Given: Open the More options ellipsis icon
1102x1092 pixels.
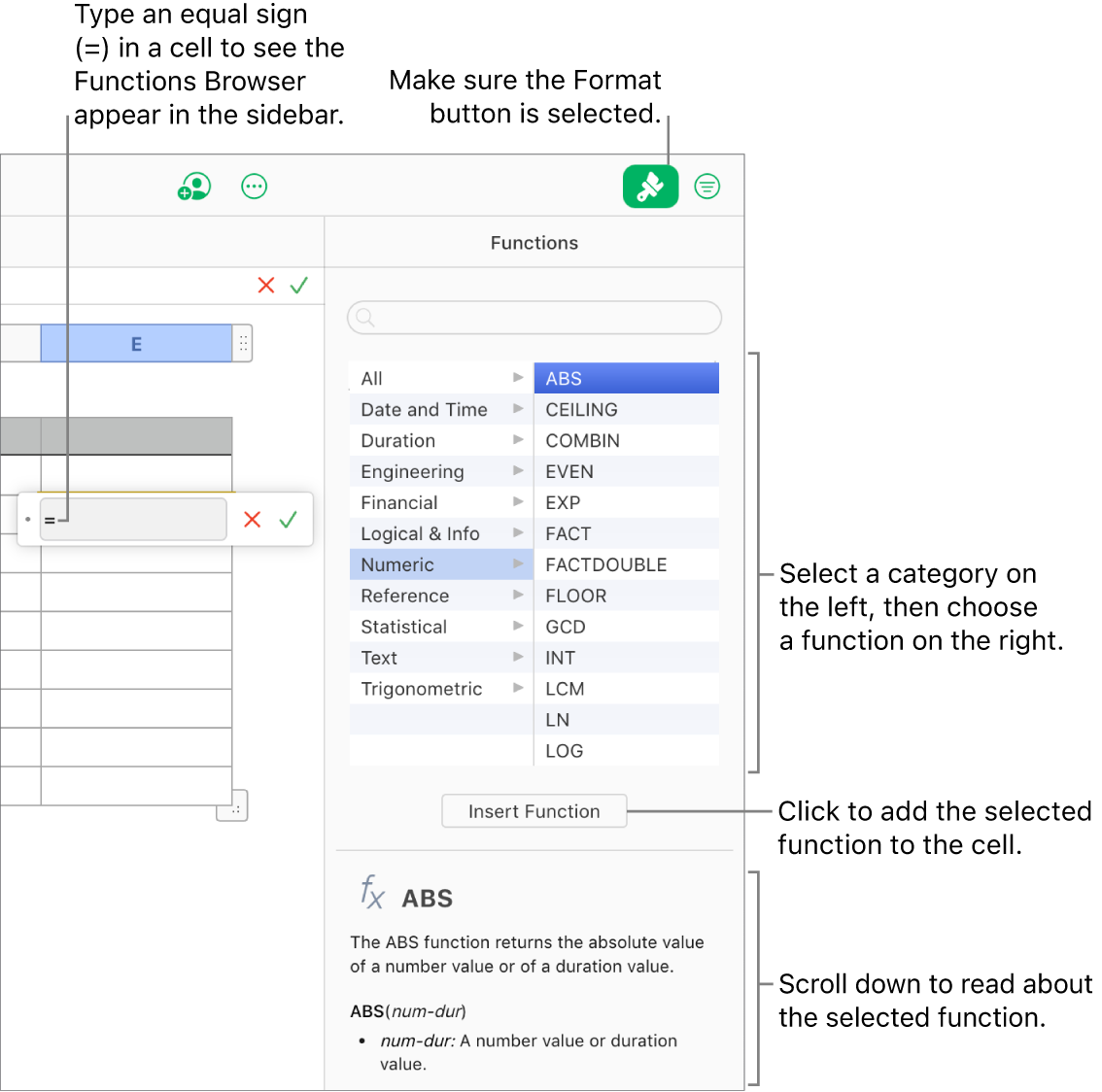Looking at the screenshot, I should coord(254,187).
